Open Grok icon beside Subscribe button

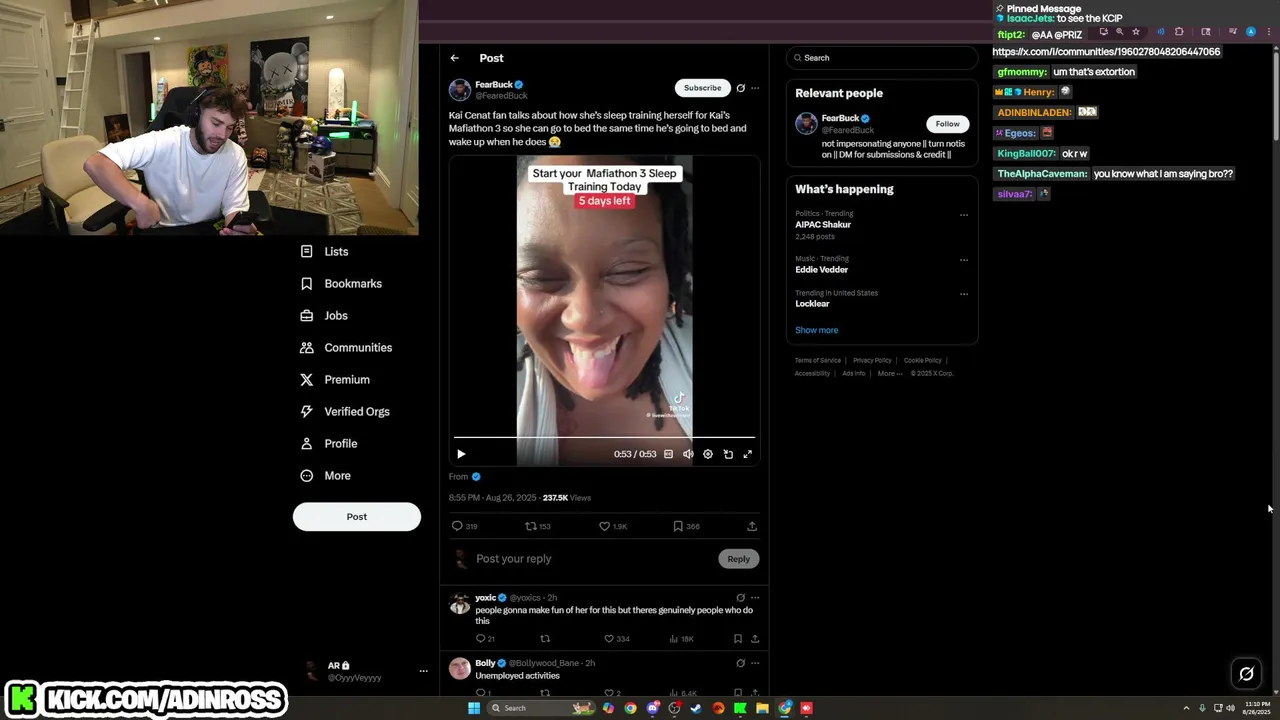tap(740, 88)
